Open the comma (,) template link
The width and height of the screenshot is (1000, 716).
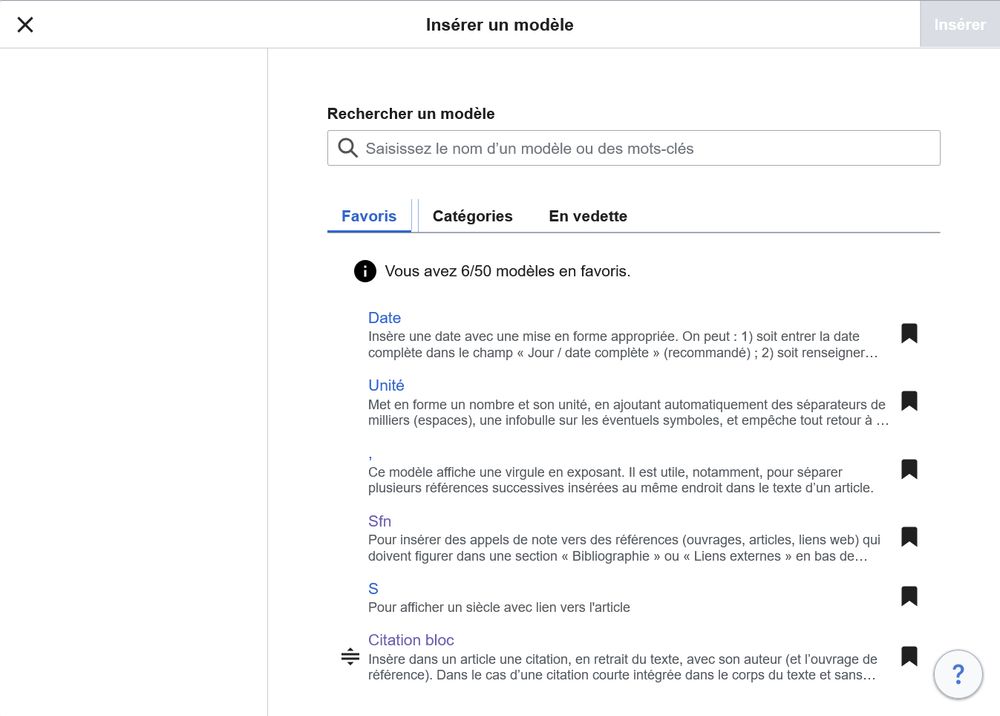[x=370, y=455]
